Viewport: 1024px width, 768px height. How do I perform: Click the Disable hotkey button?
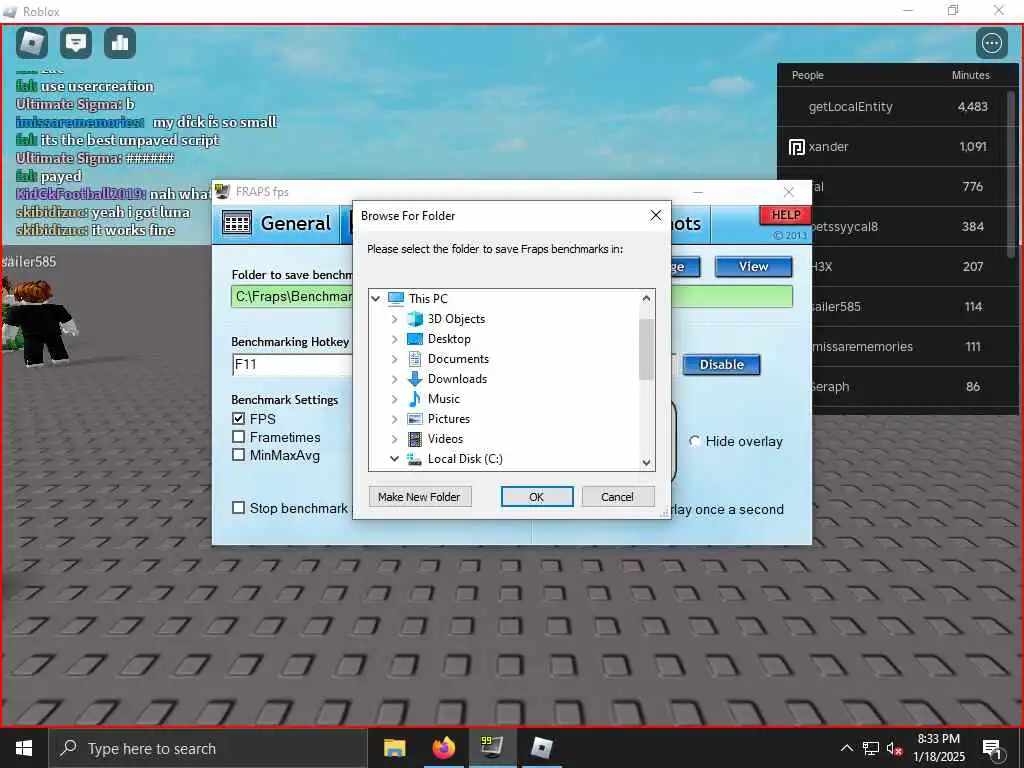tap(722, 364)
